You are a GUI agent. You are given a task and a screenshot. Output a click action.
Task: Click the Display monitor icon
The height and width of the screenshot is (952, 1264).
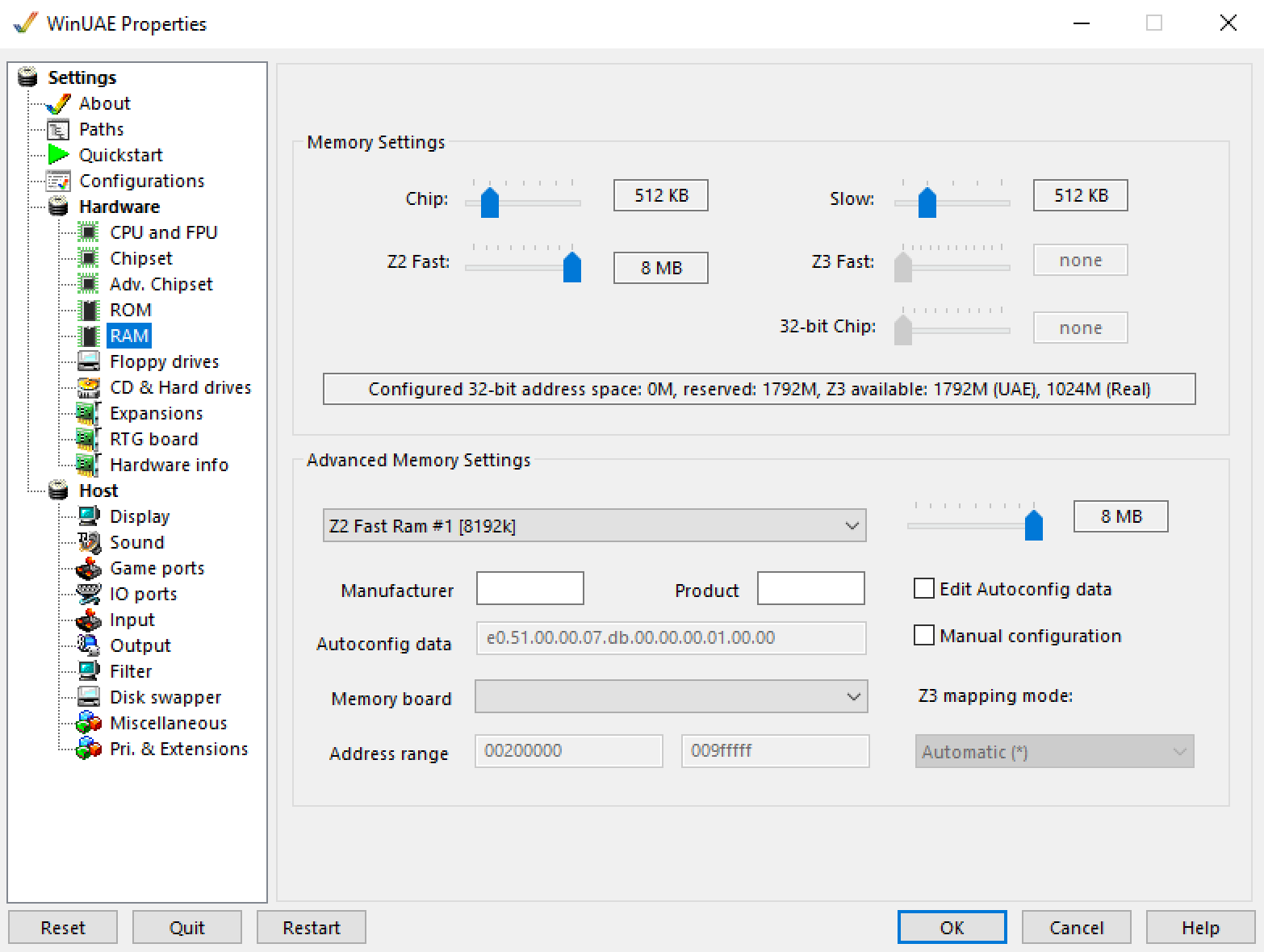click(89, 516)
